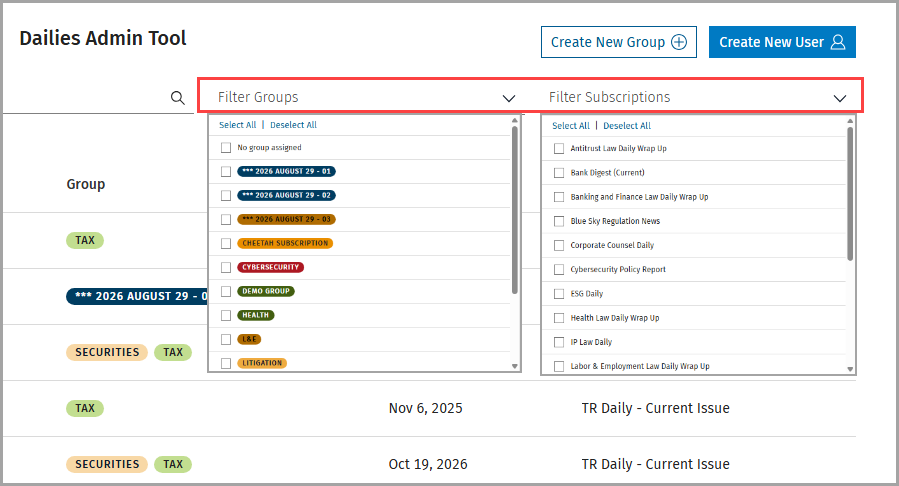
Task: Click the groups list scrollbar thumb
Action: [515, 210]
